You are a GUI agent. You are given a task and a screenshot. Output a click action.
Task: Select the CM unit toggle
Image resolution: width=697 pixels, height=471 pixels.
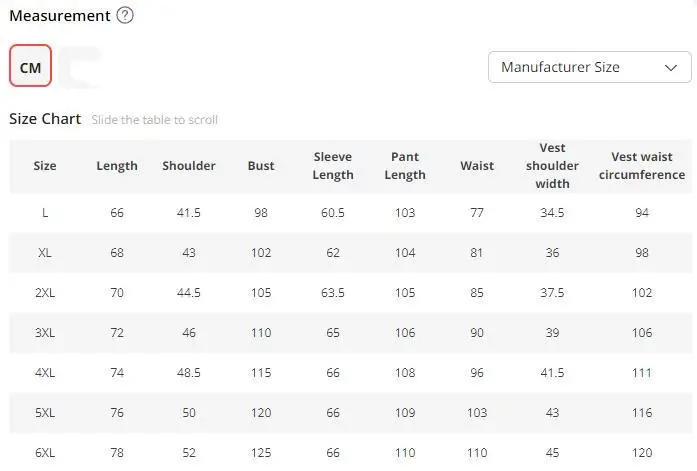coord(30,67)
